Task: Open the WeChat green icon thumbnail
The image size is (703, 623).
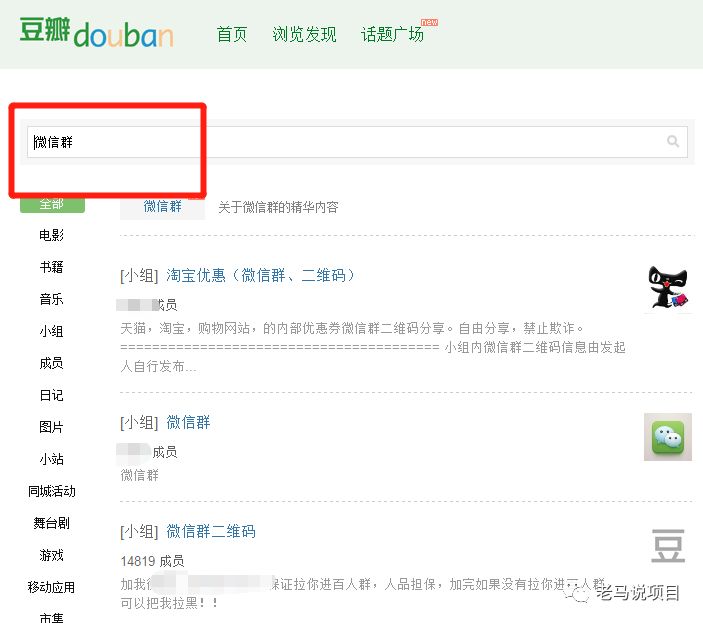Action: click(667, 437)
